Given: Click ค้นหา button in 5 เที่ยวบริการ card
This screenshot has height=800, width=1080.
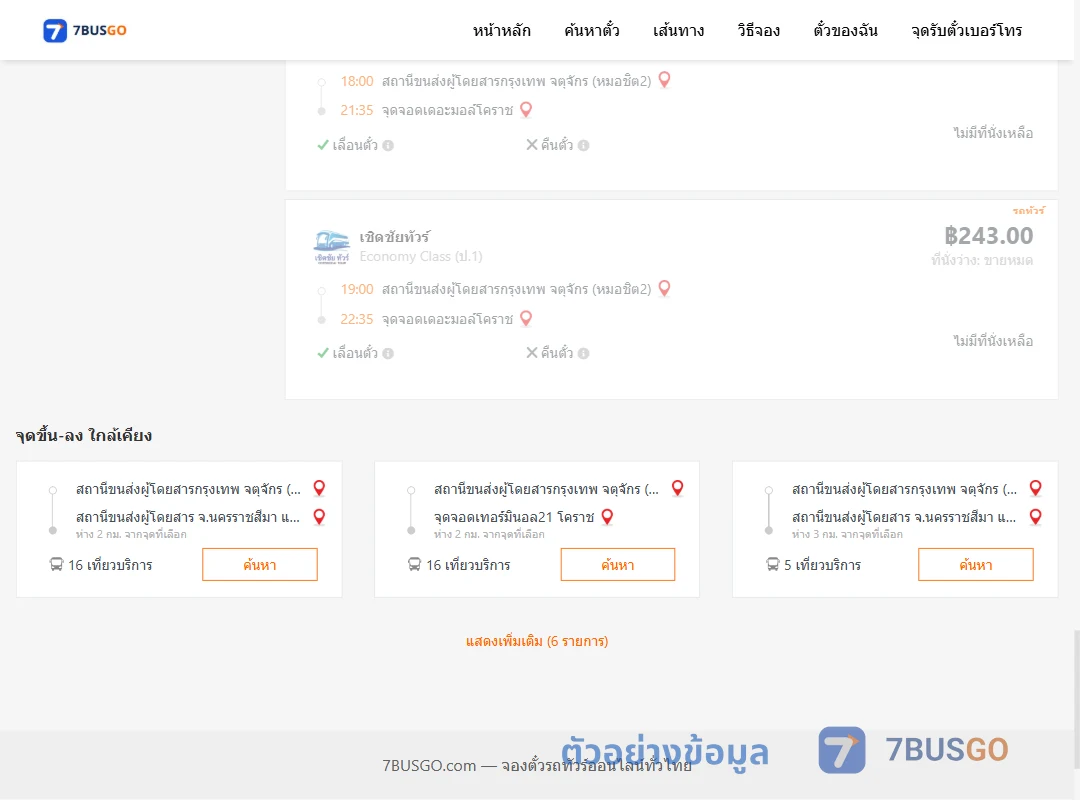Looking at the screenshot, I should click(x=976, y=565).
